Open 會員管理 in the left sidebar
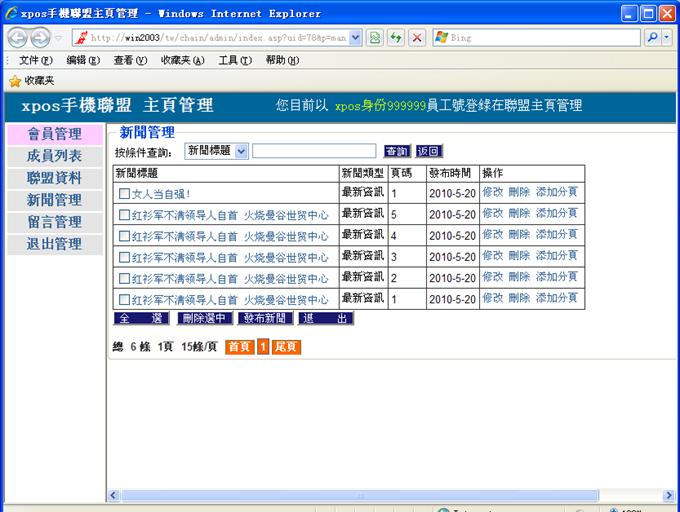 click(x=54, y=134)
